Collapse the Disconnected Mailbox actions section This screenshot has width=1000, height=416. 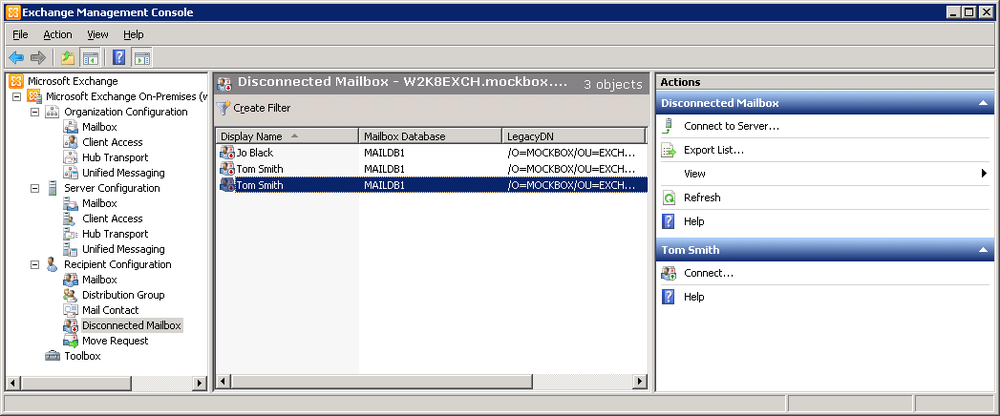pos(982,103)
